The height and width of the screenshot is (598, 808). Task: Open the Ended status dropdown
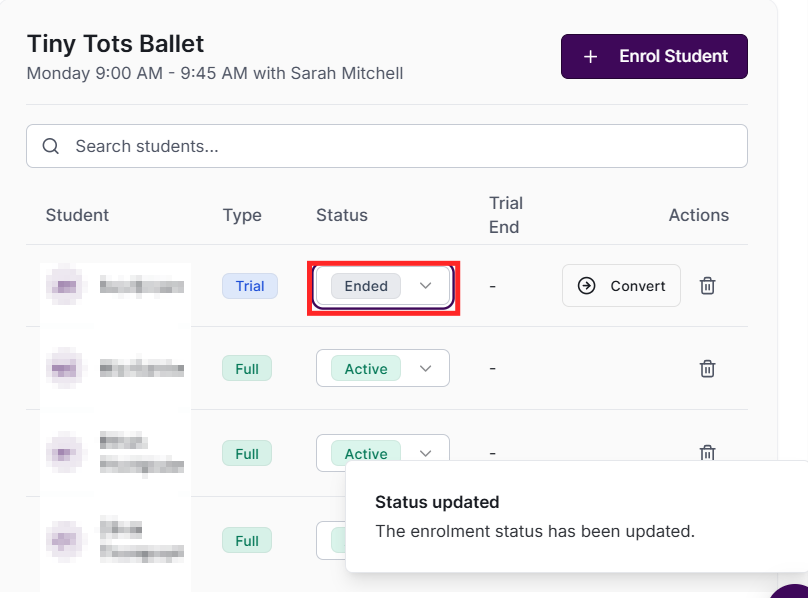(x=383, y=286)
